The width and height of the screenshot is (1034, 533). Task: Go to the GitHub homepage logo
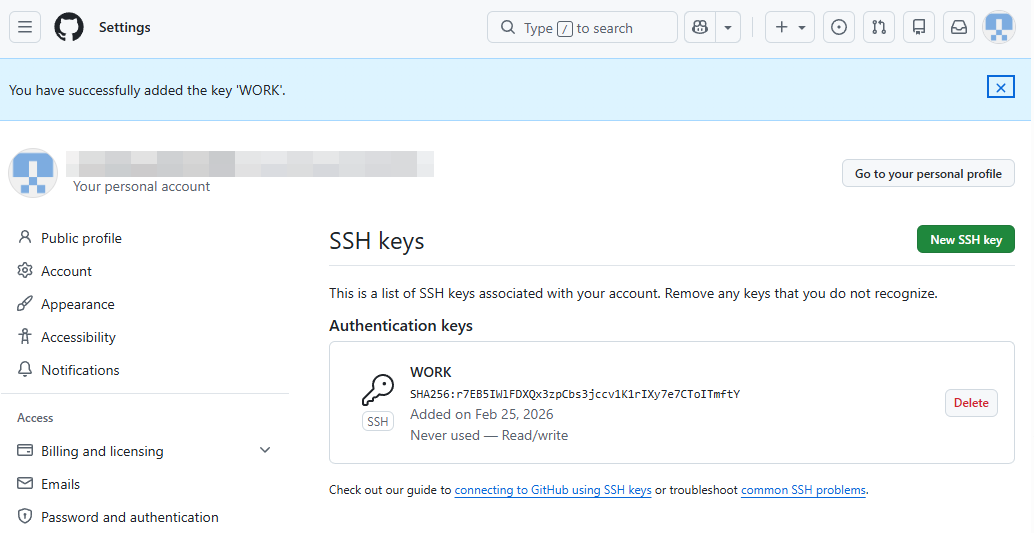(x=69, y=27)
